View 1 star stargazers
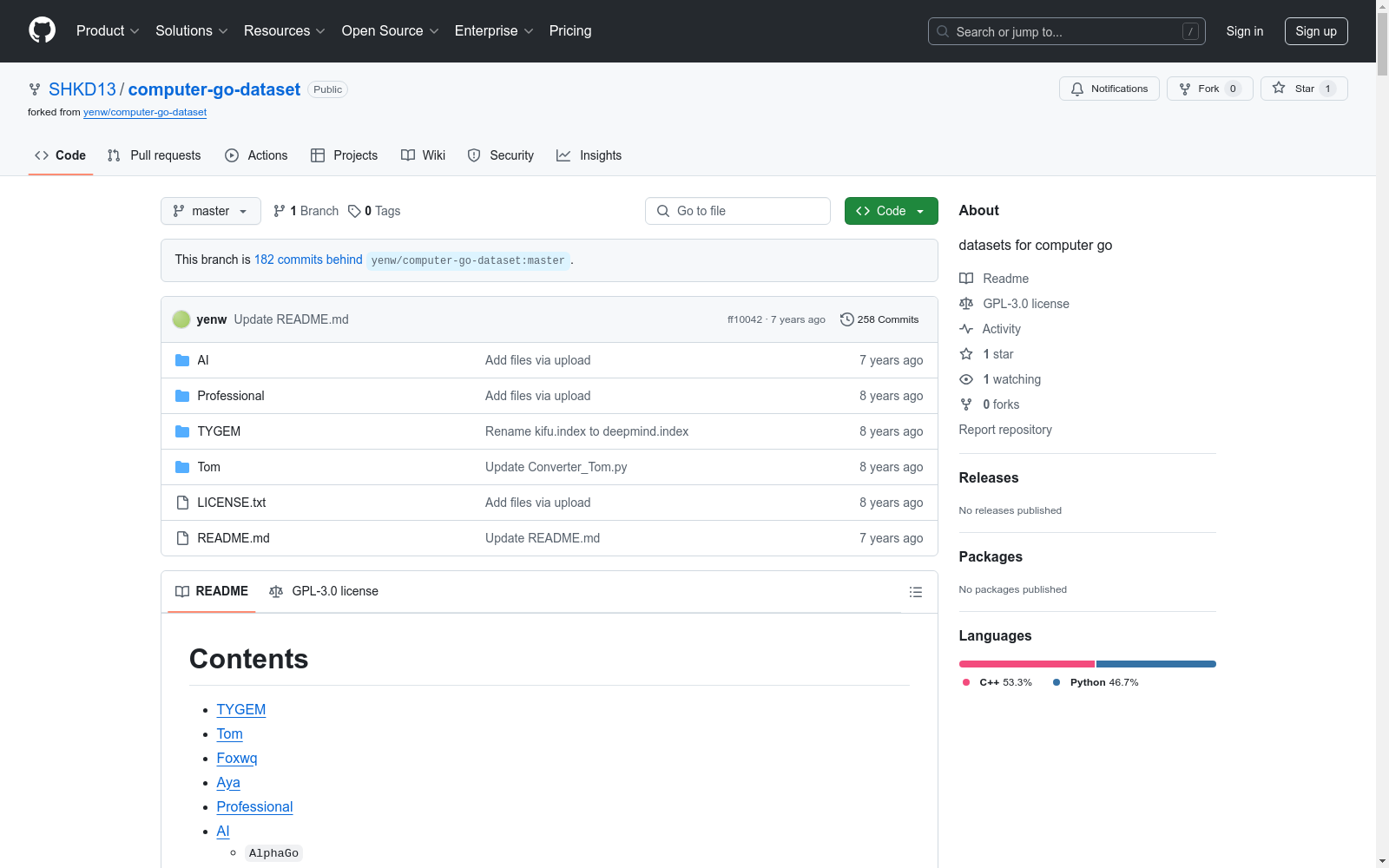This screenshot has height=868, width=1389. [x=986, y=354]
